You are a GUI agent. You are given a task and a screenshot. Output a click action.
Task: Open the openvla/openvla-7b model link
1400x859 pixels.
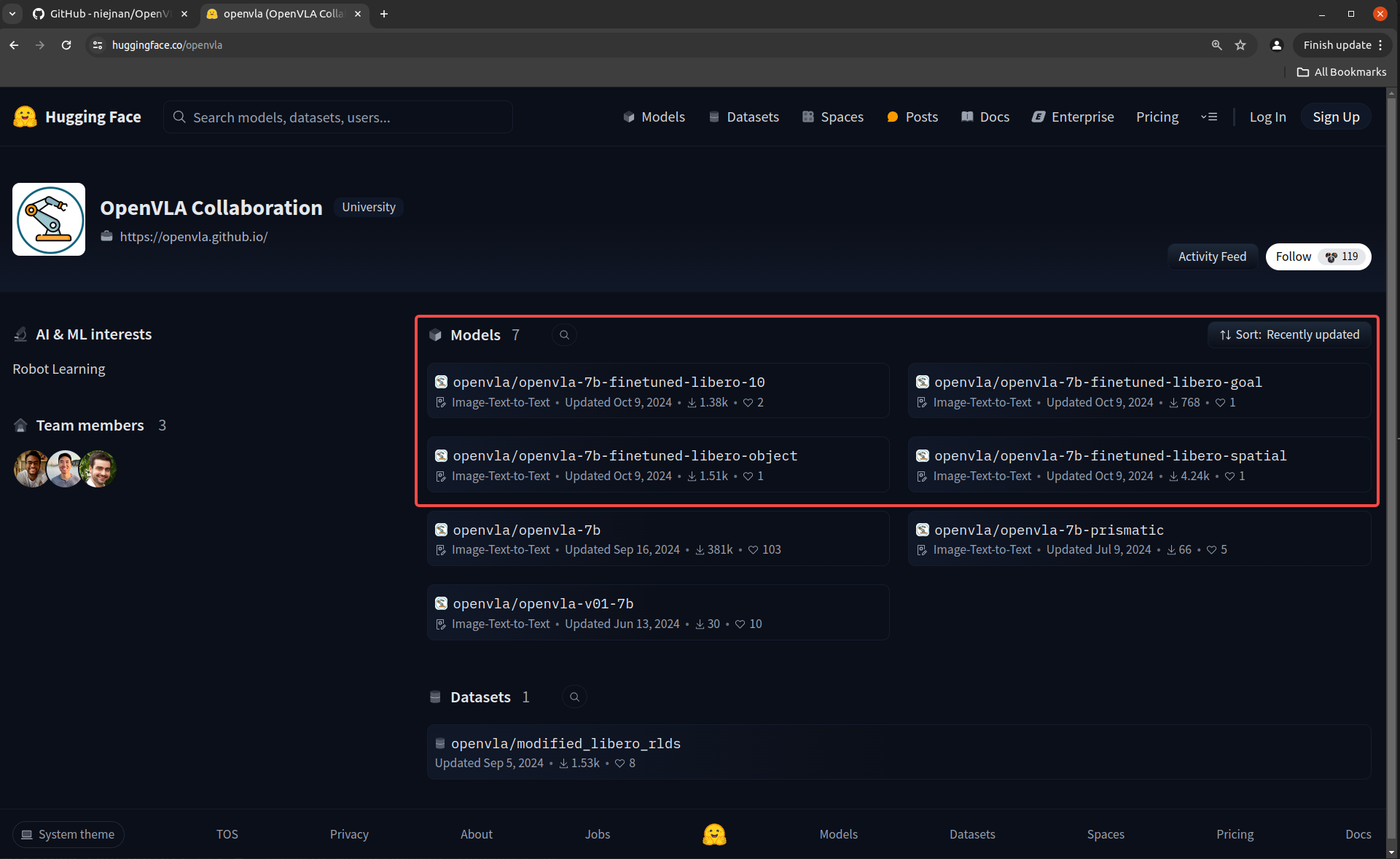click(x=526, y=530)
